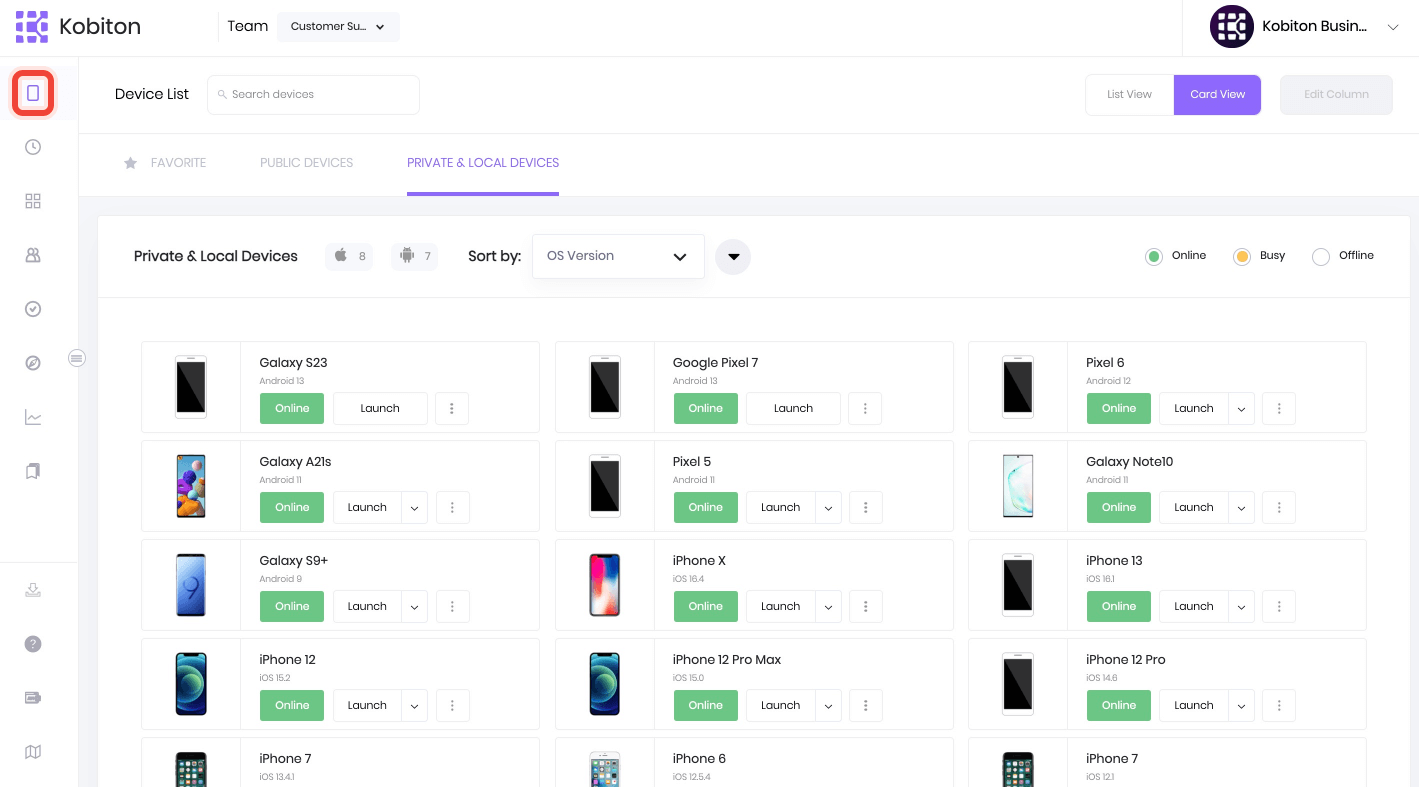Click the Galaxy A21s thumbnail image
The height and width of the screenshot is (787, 1419).
[191, 486]
